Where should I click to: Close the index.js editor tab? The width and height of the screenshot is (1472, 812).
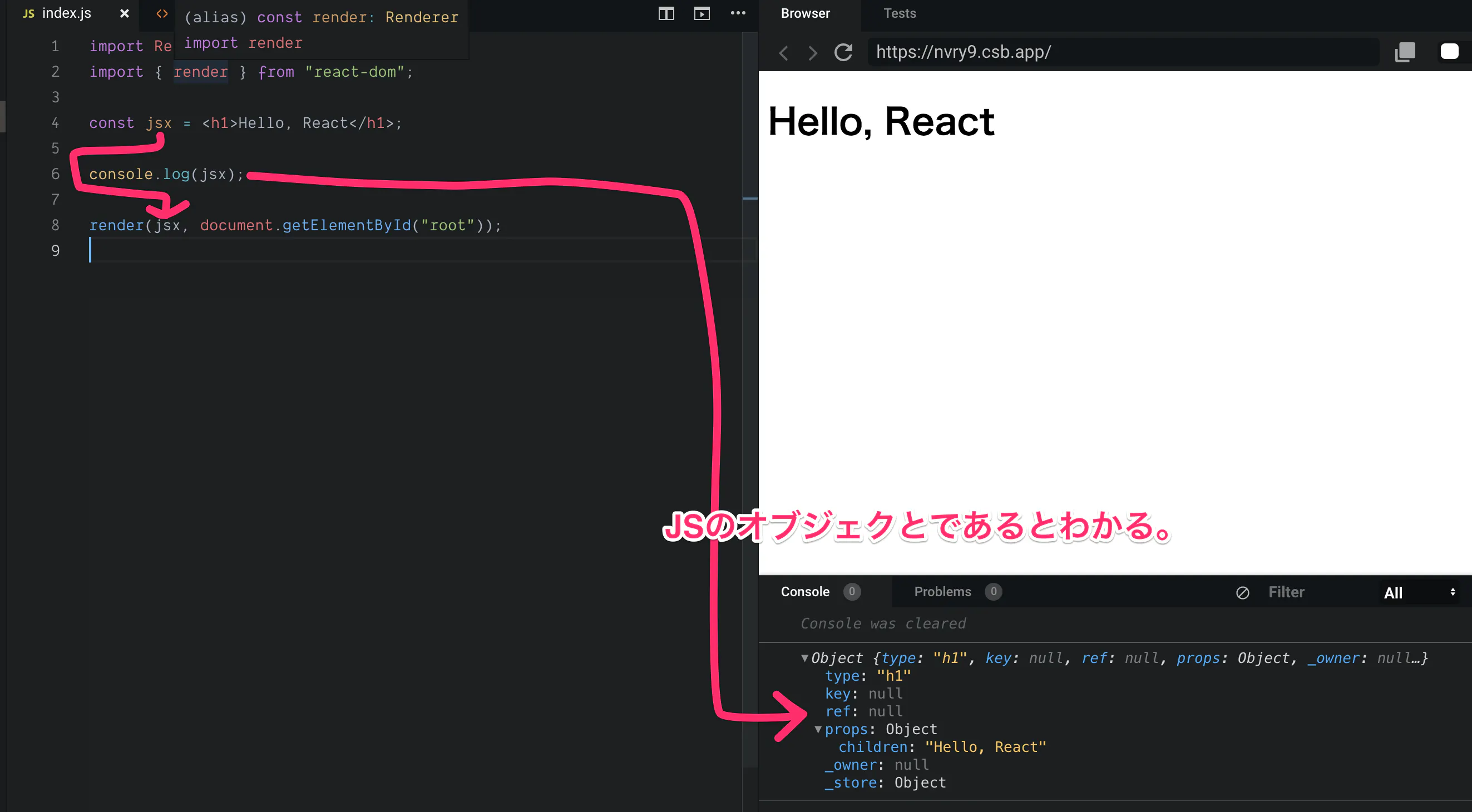coord(124,13)
